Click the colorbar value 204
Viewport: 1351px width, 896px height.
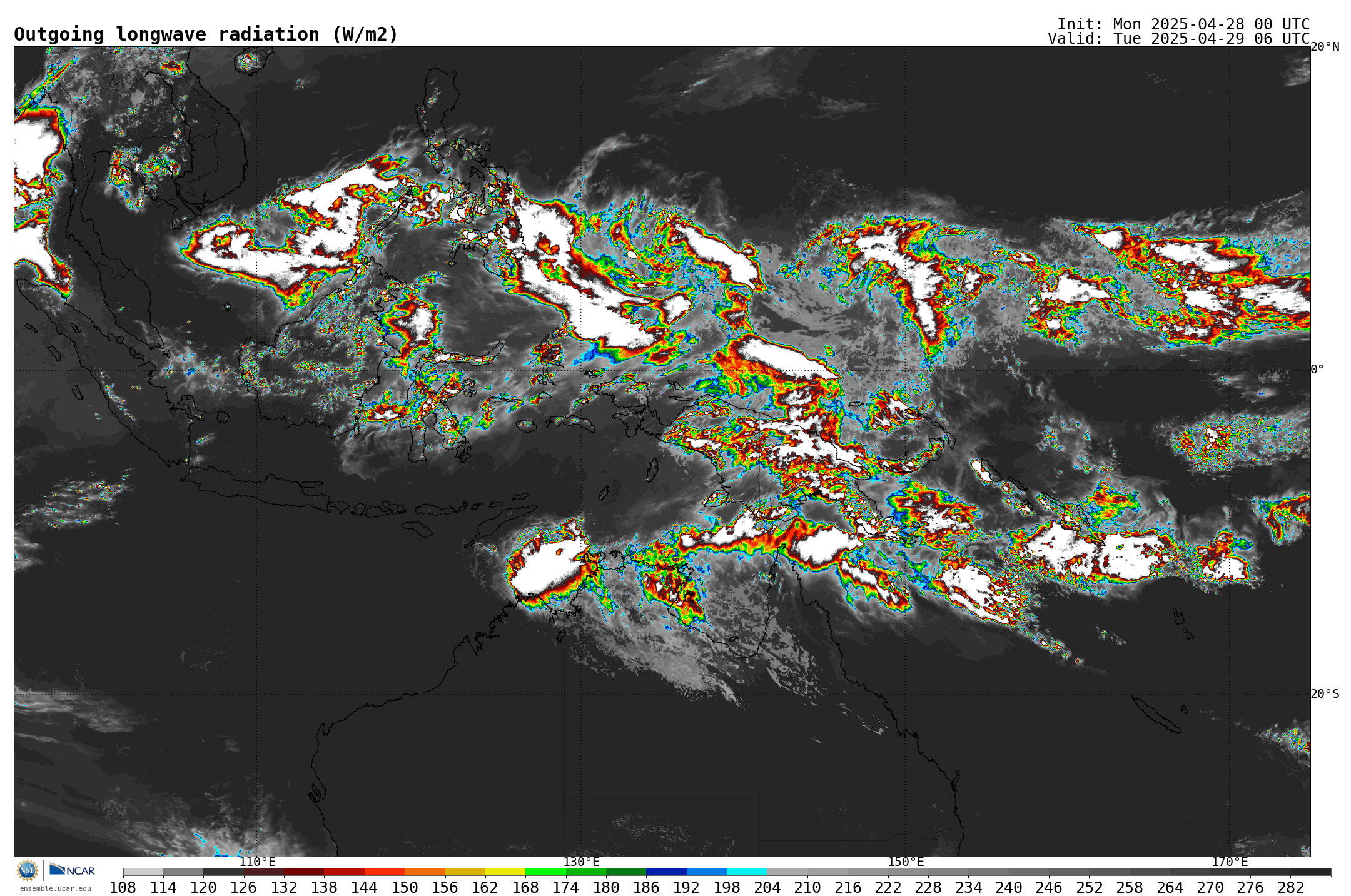coord(767,888)
